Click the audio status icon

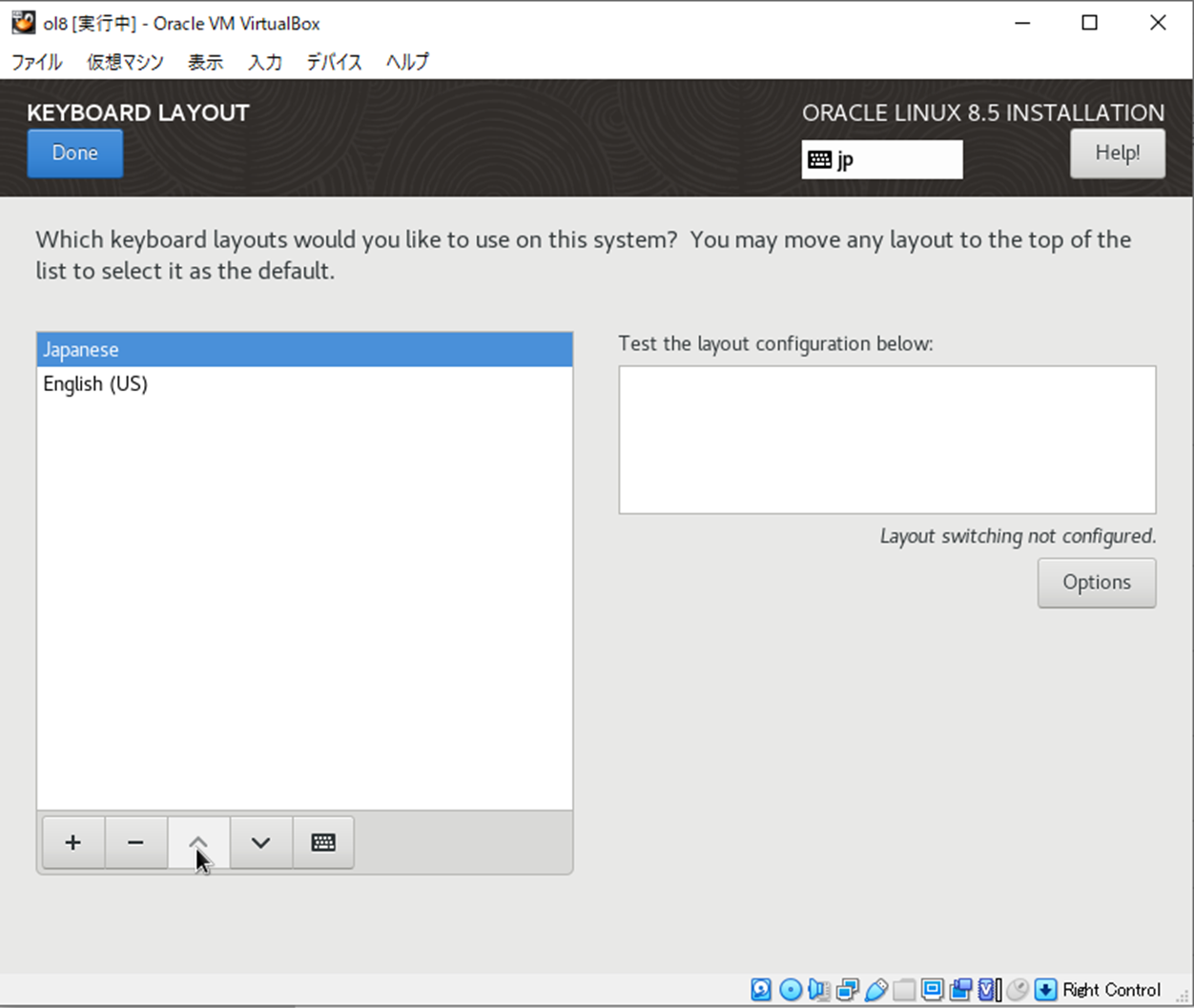tap(818, 990)
